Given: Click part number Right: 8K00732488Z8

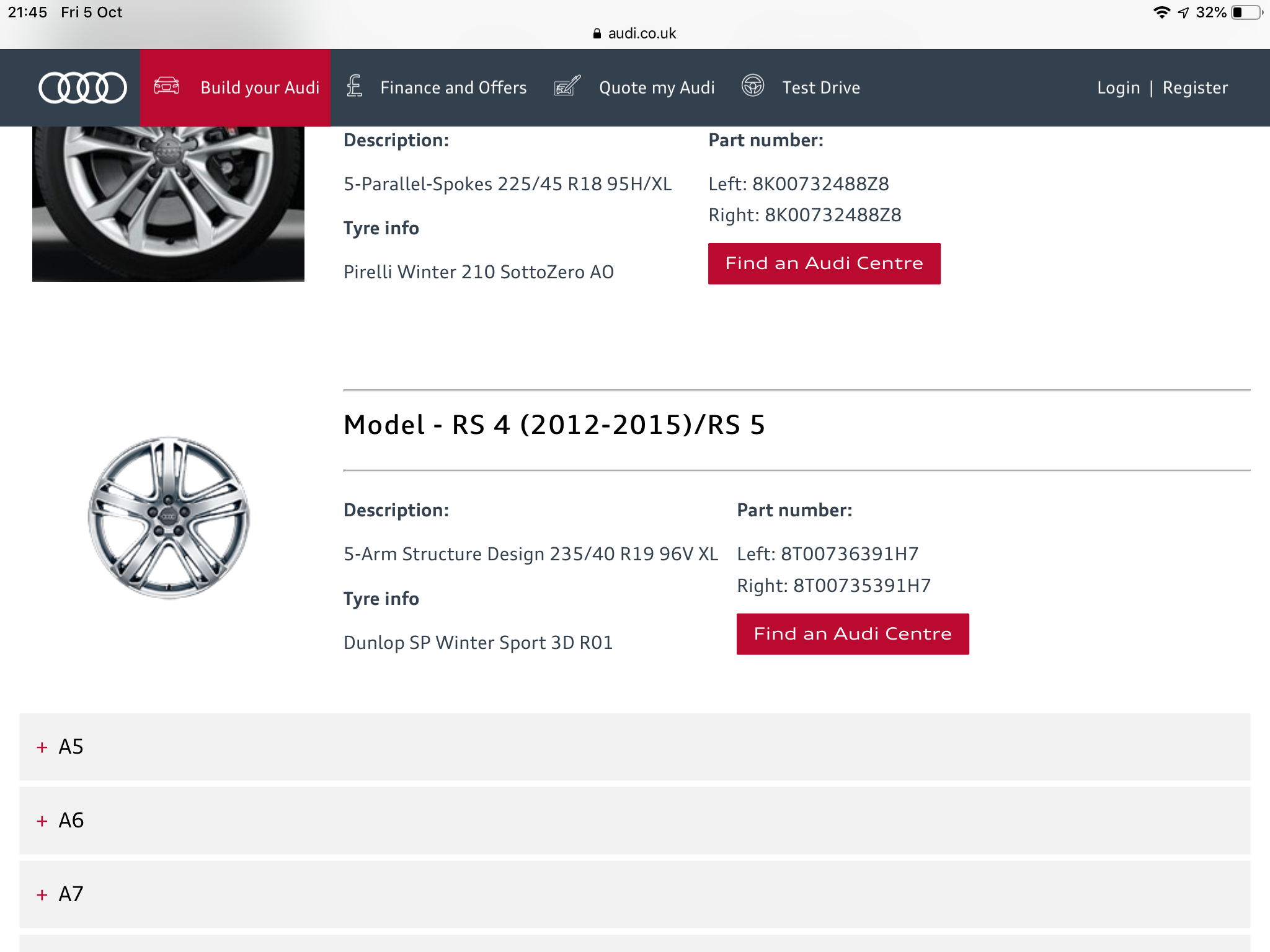Looking at the screenshot, I should tap(805, 215).
